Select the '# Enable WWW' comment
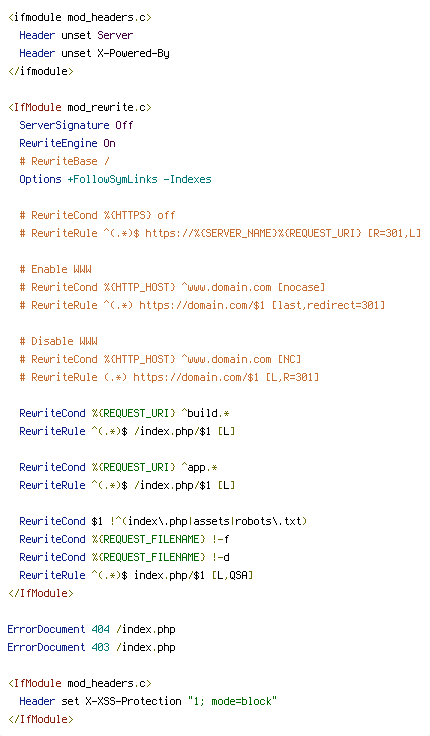Viewport: 430px width, 736px height. pyautogui.click(x=55, y=269)
